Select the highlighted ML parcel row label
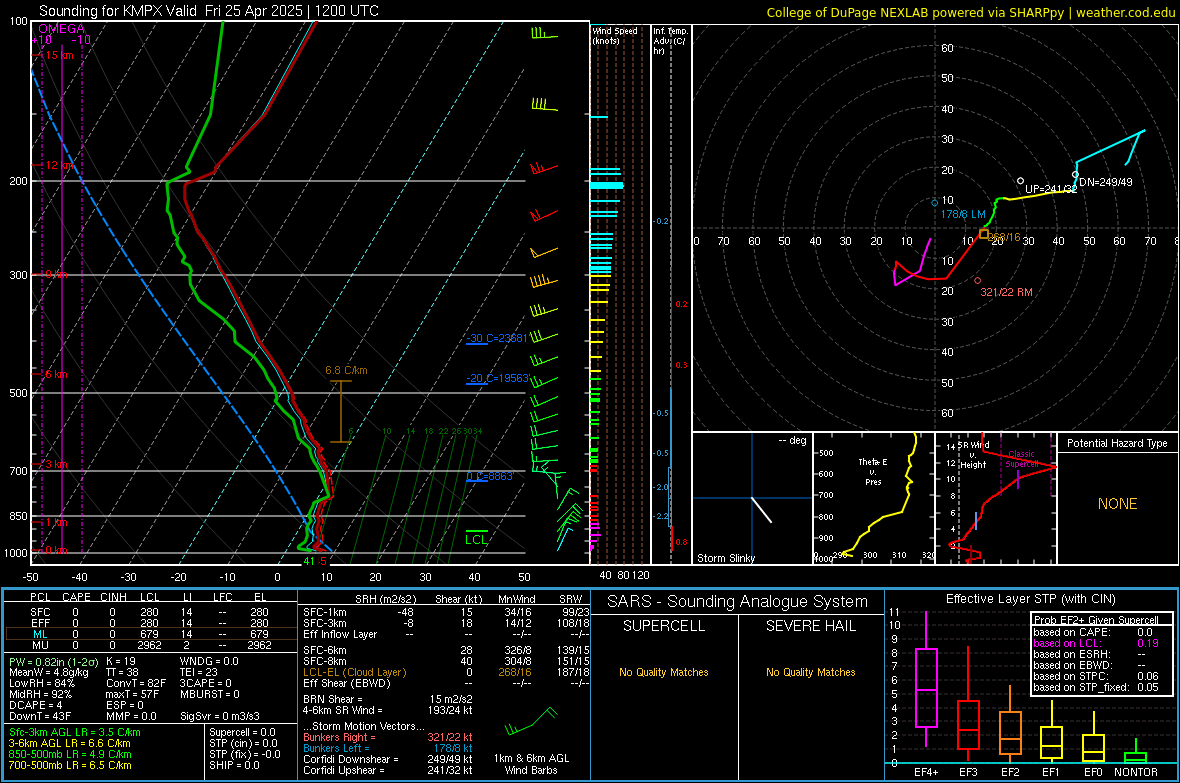1180x783 pixels. [40, 634]
